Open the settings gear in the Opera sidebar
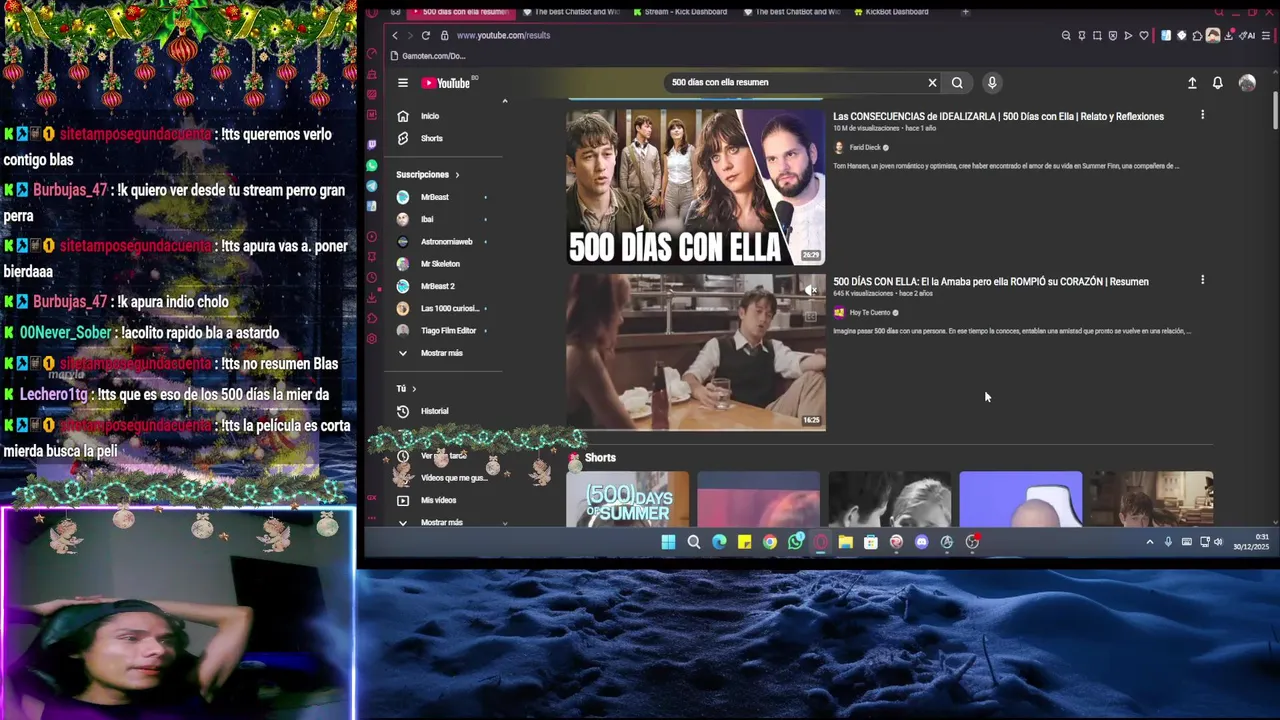1280x720 pixels. [x=372, y=339]
